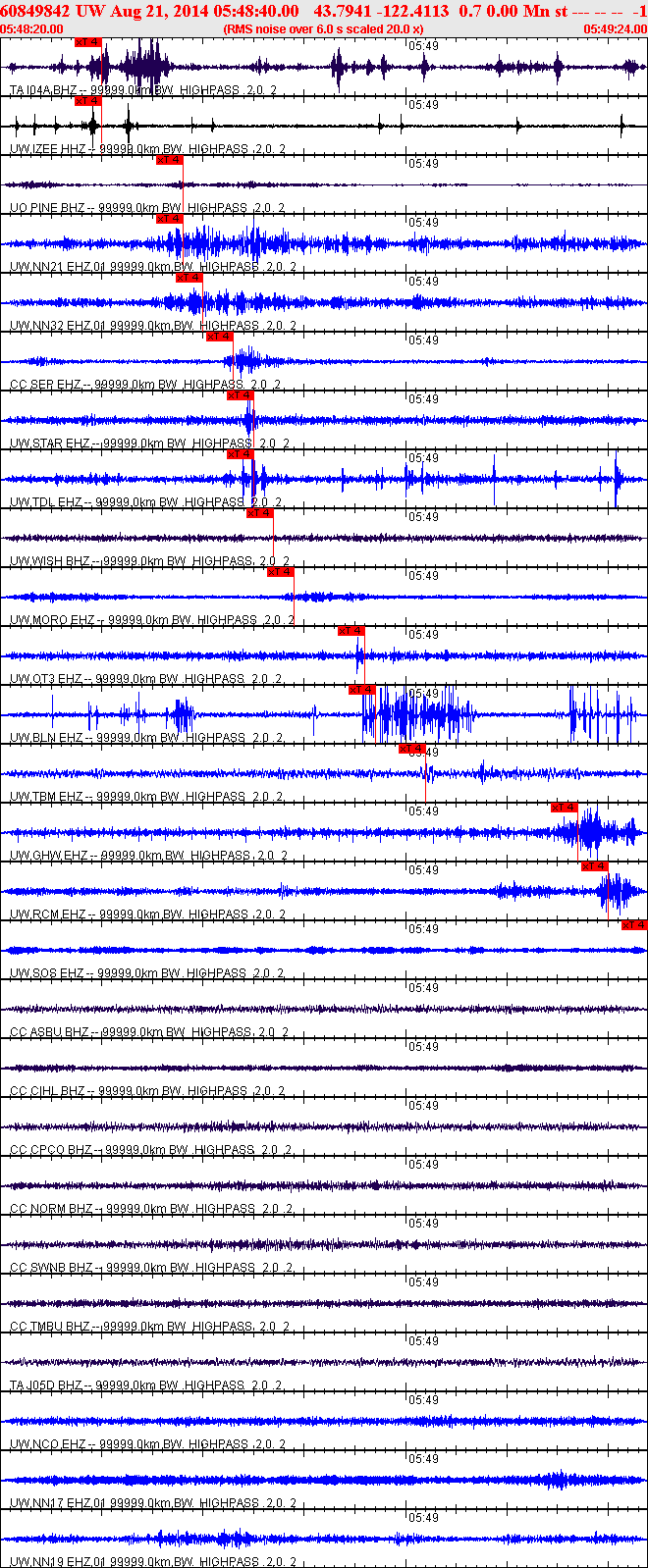The height and width of the screenshot is (1568, 648).
Task: Click the start time 05:48:20.00 label
Action: (32, 29)
